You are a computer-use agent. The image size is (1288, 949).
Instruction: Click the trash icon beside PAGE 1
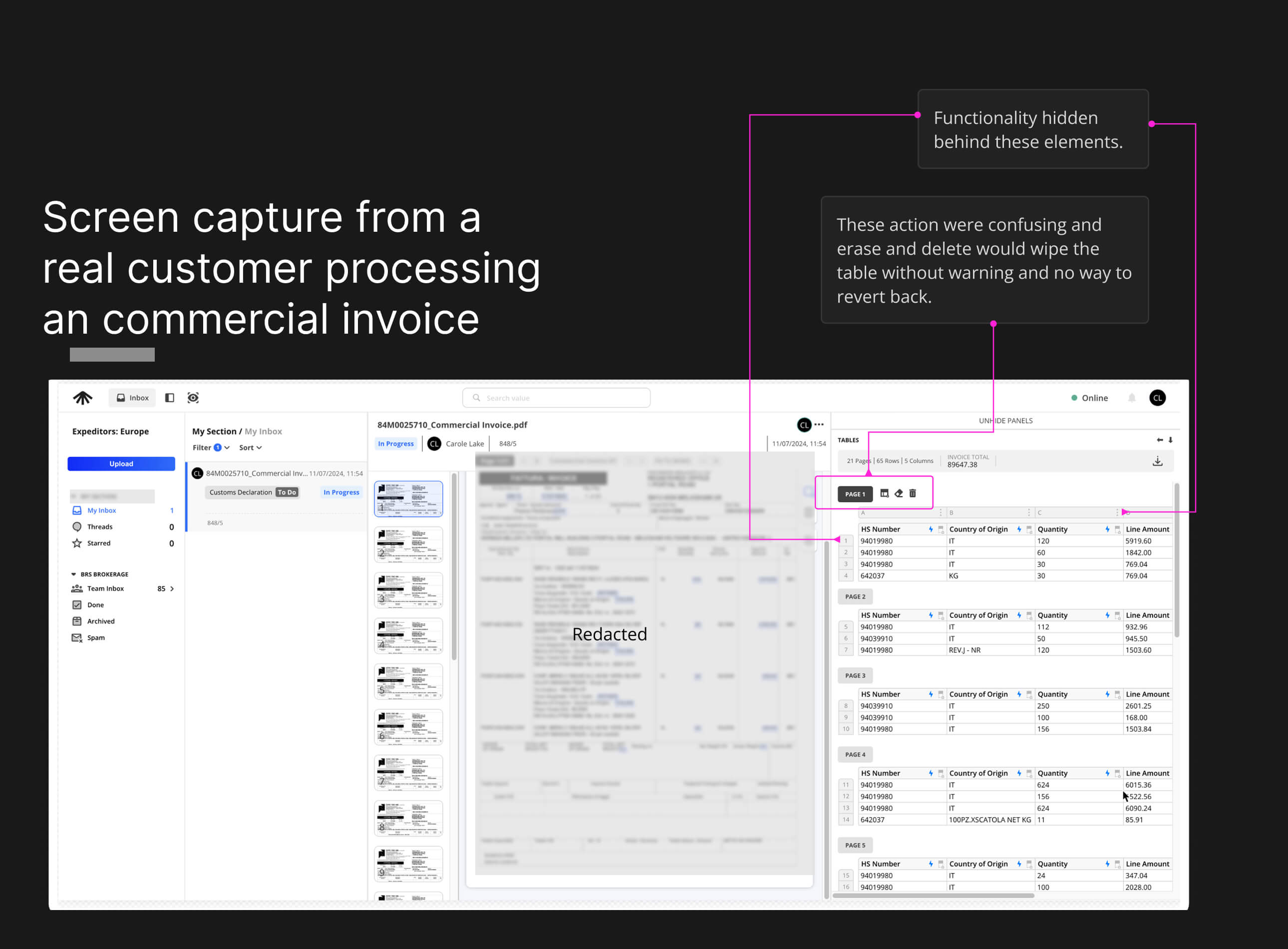913,493
